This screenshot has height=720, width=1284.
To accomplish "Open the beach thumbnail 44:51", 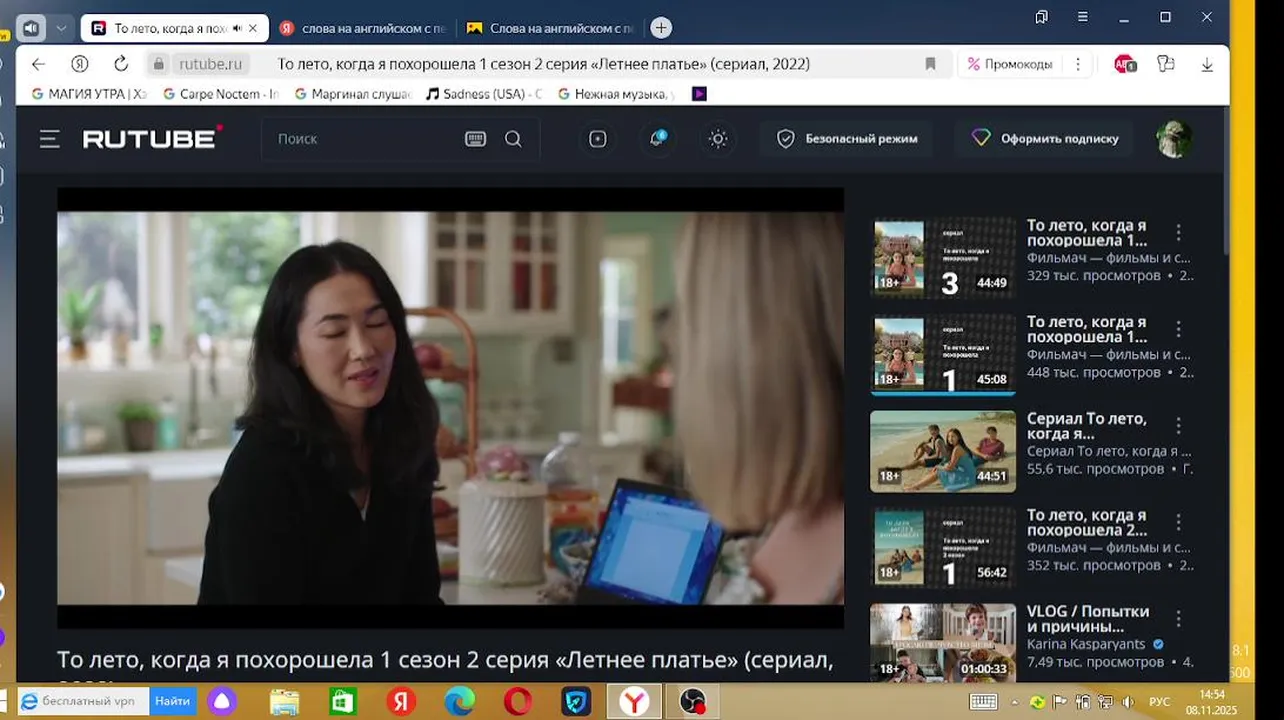I will pos(943,451).
